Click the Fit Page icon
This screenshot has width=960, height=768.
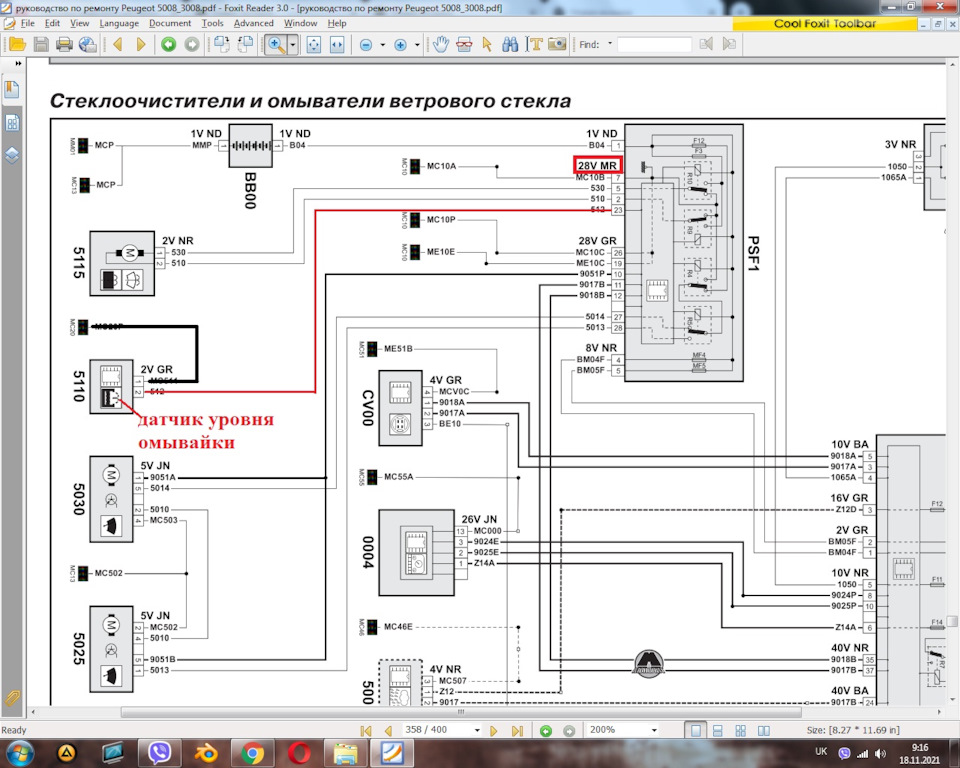[313, 45]
